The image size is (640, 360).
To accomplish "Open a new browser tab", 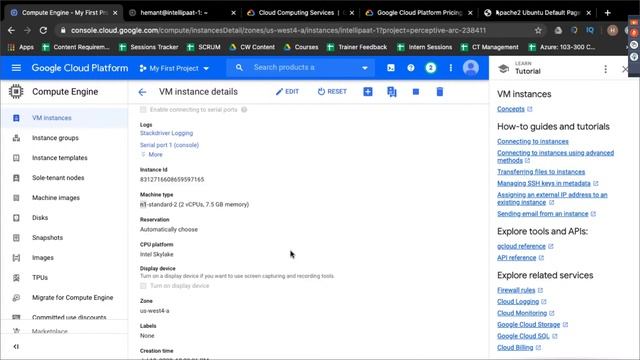I will point(607,13).
